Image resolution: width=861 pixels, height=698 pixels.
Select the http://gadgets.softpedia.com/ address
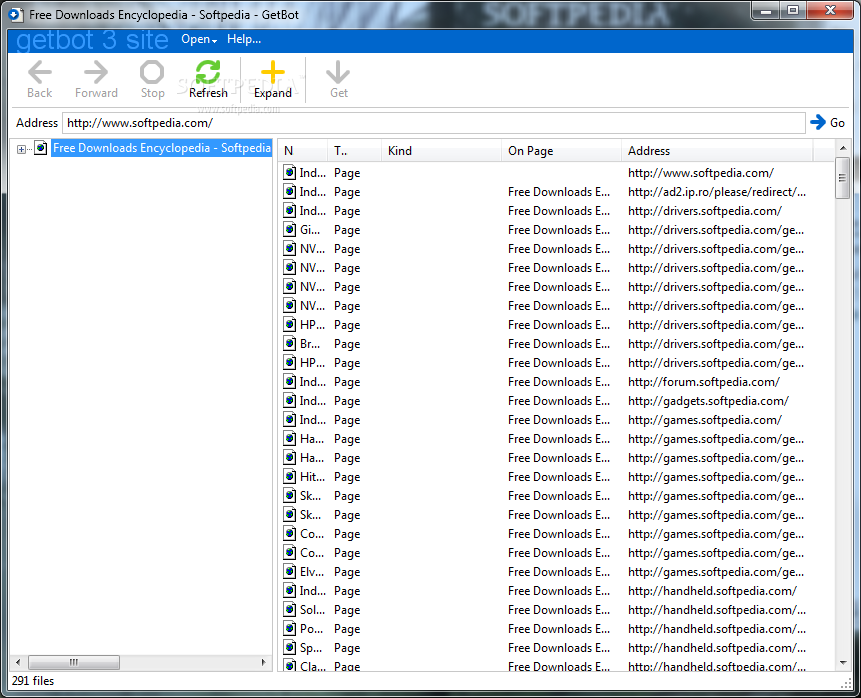708,401
